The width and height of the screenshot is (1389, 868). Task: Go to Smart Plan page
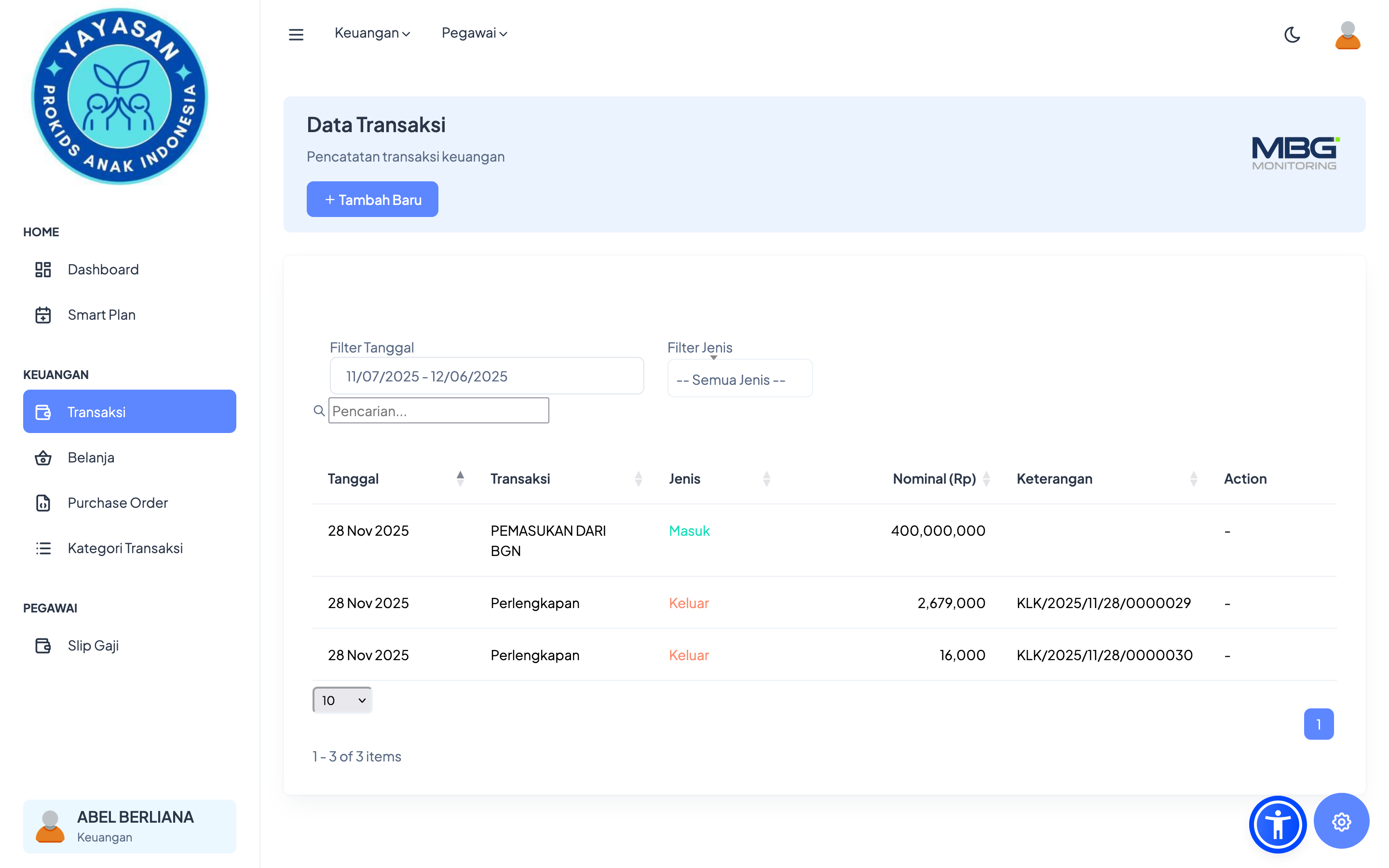[x=101, y=315]
